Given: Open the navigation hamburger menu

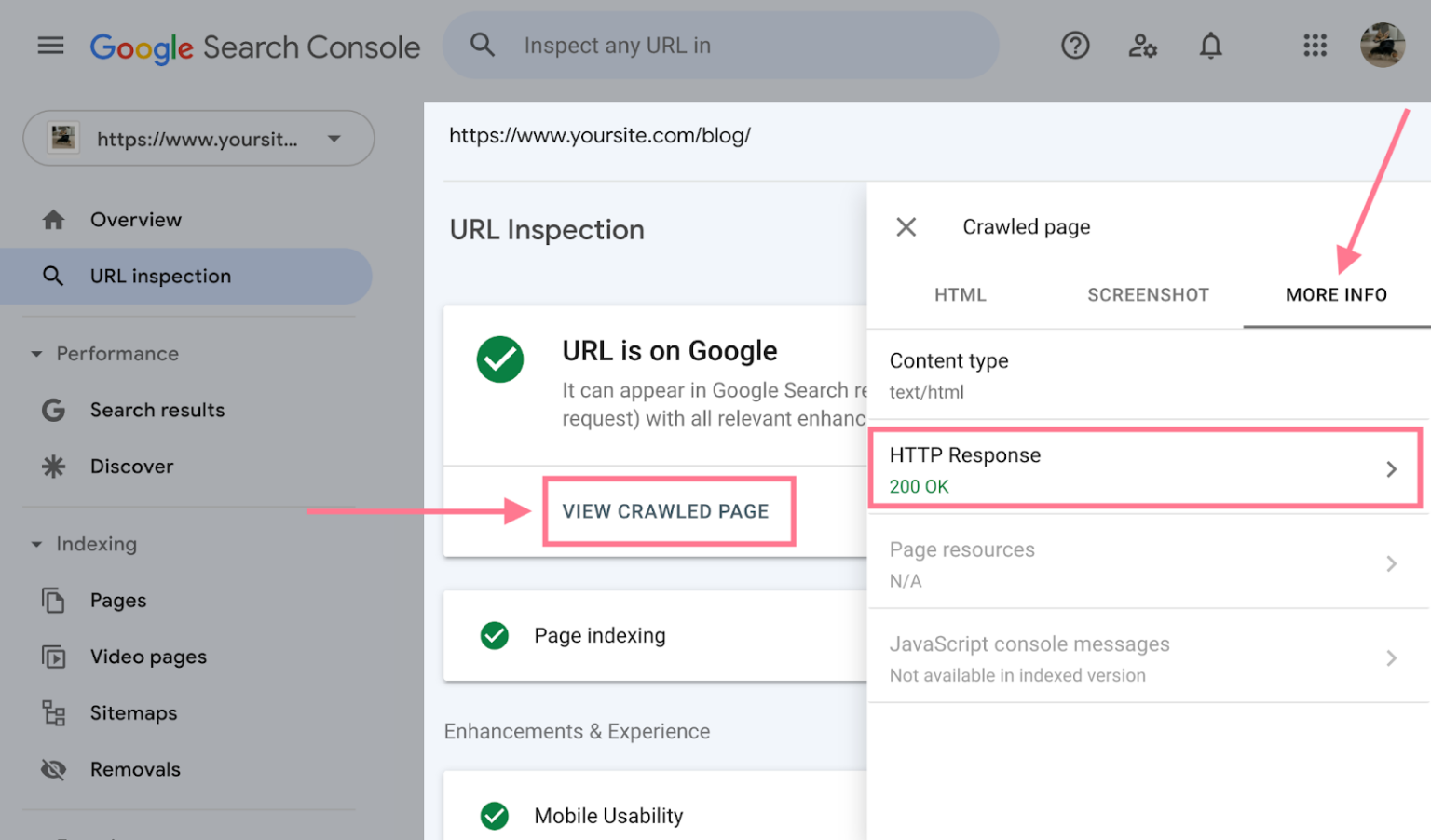Looking at the screenshot, I should click(50, 46).
